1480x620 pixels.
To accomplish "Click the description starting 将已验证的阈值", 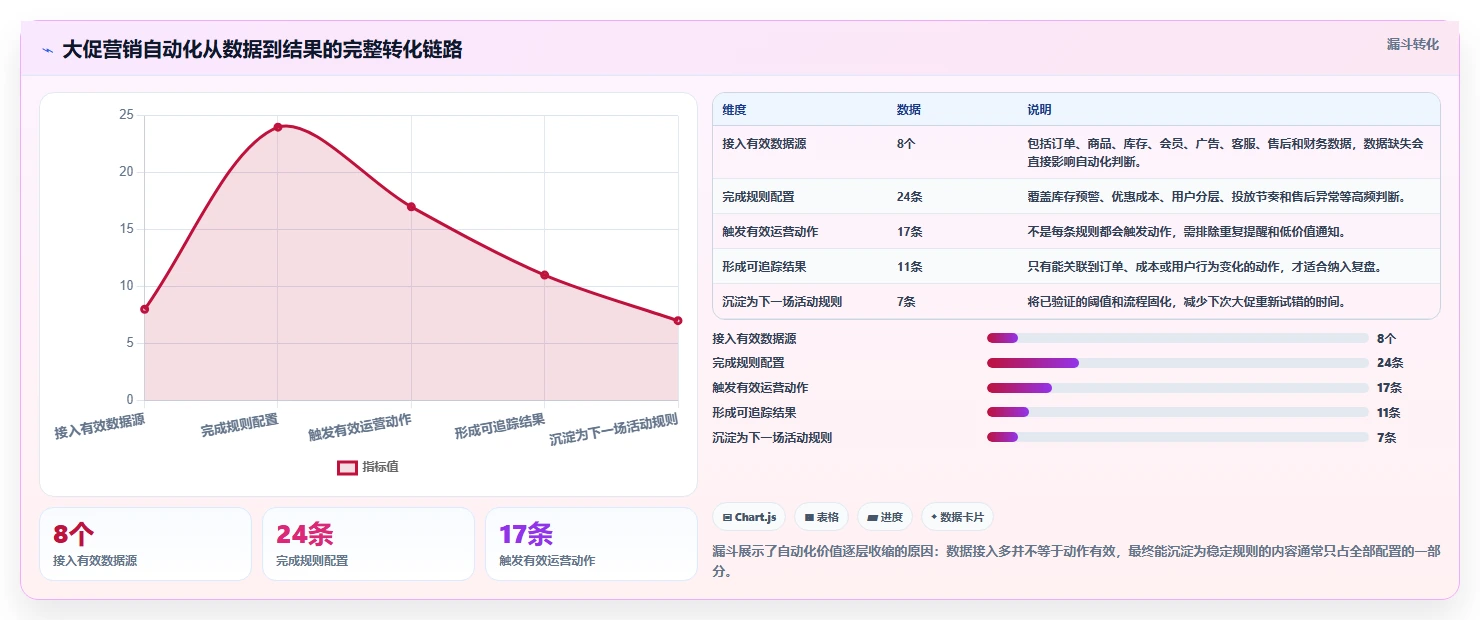I will tap(1186, 302).
